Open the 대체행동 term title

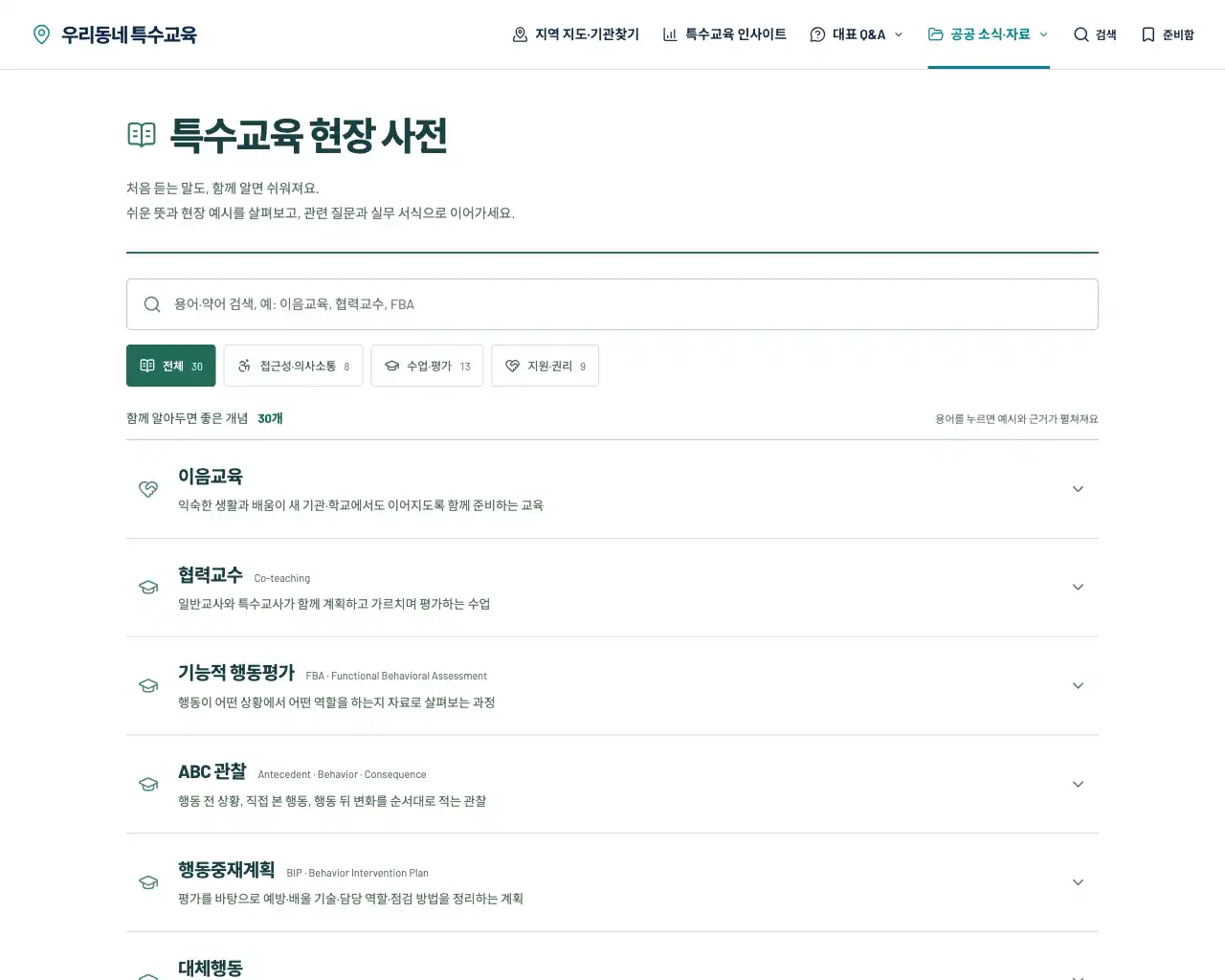[x=211, y=969]
